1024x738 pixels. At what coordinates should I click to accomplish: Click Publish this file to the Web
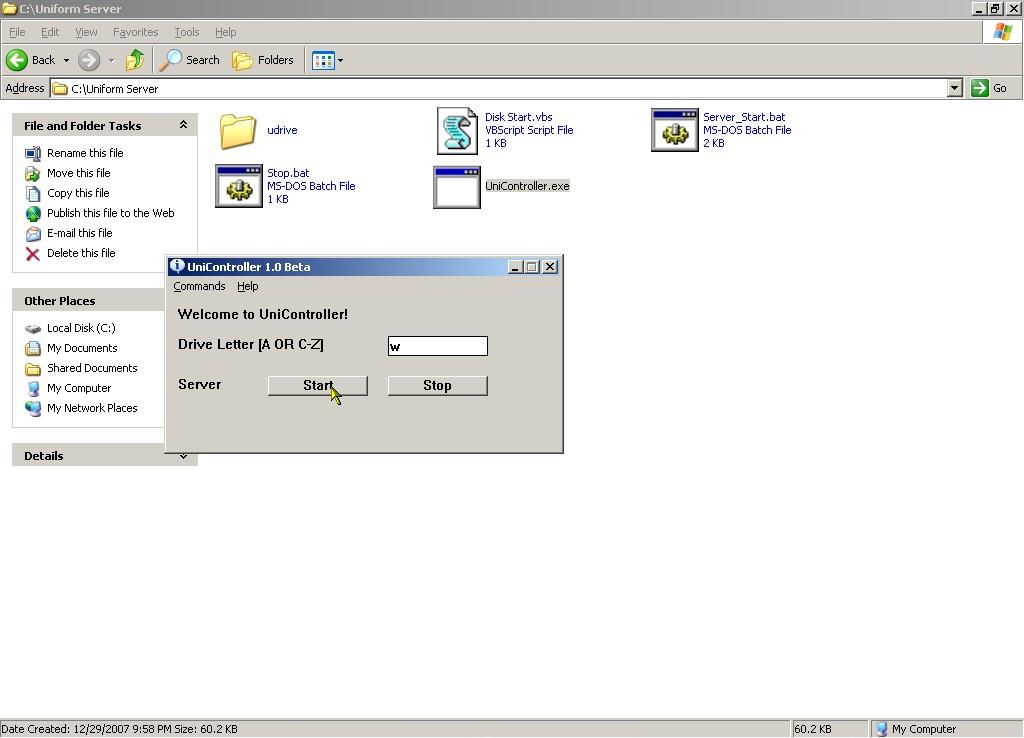(x=110, y=213)
